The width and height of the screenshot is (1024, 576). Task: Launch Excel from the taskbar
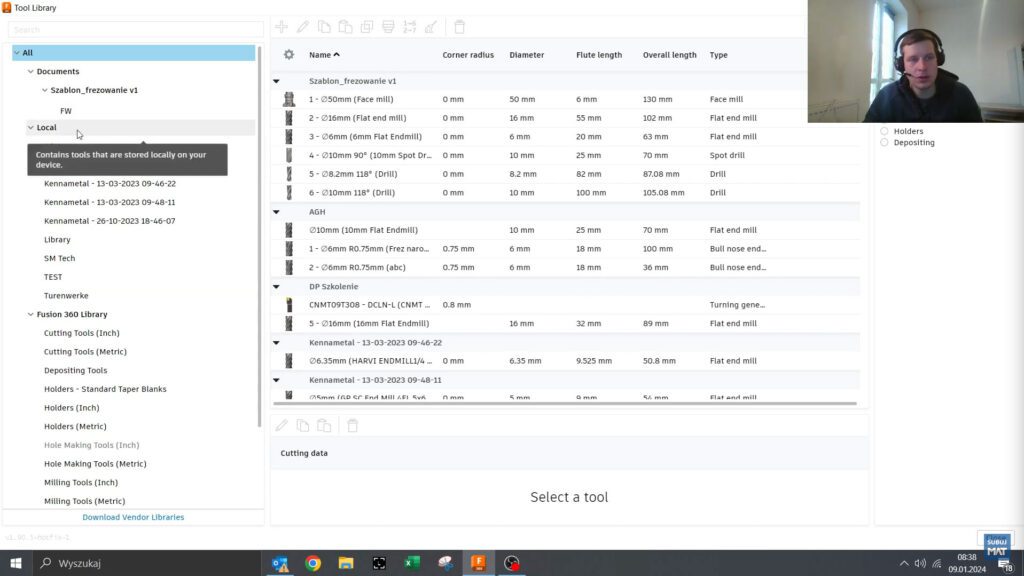tap(412, 563)
